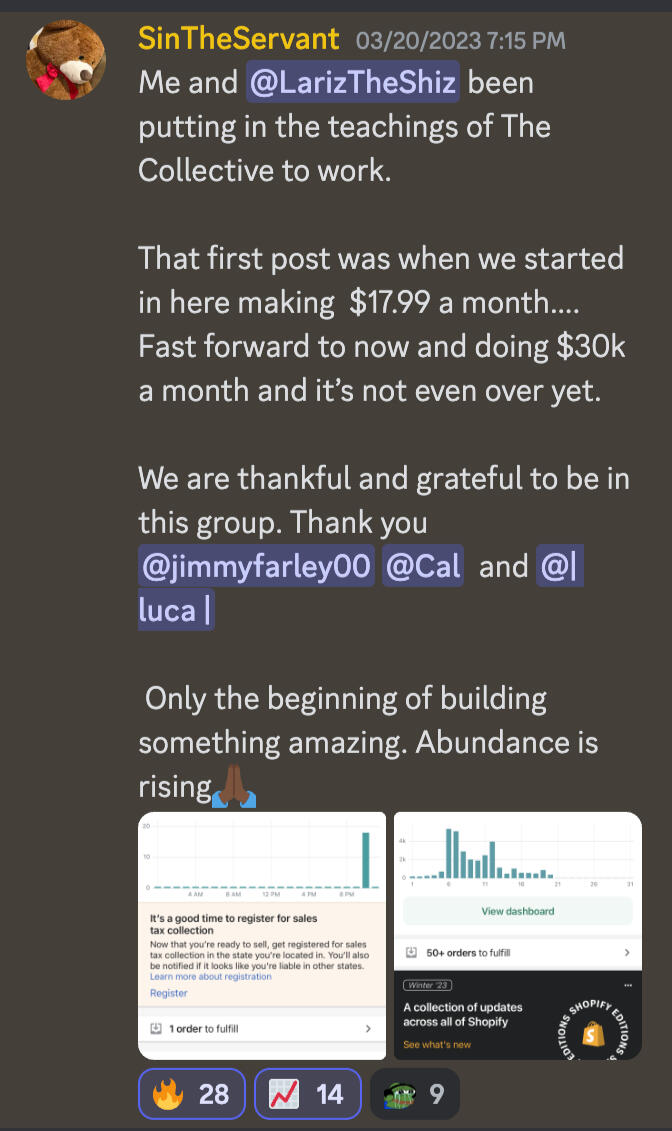Viewport: 672px width, 1131px height.
Task: Toggle the fire emoji reaction
Action: pyautogui.click(x=190, y=1094)
